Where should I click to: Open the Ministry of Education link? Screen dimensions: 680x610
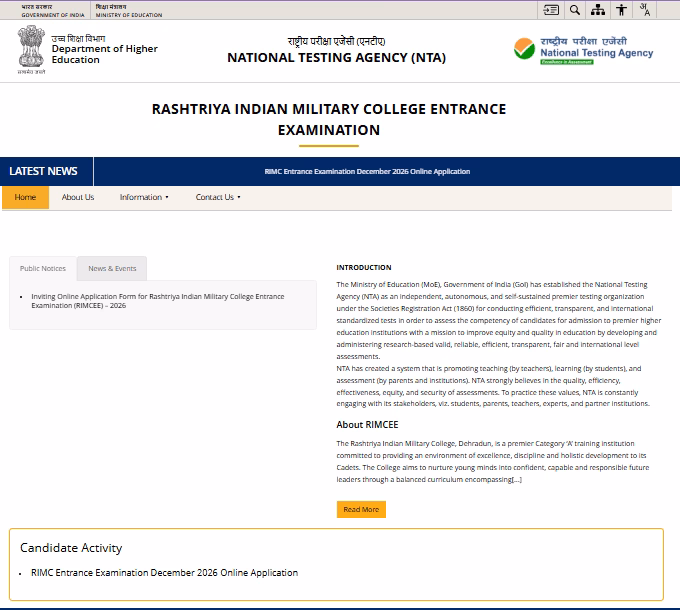(129, 11)
